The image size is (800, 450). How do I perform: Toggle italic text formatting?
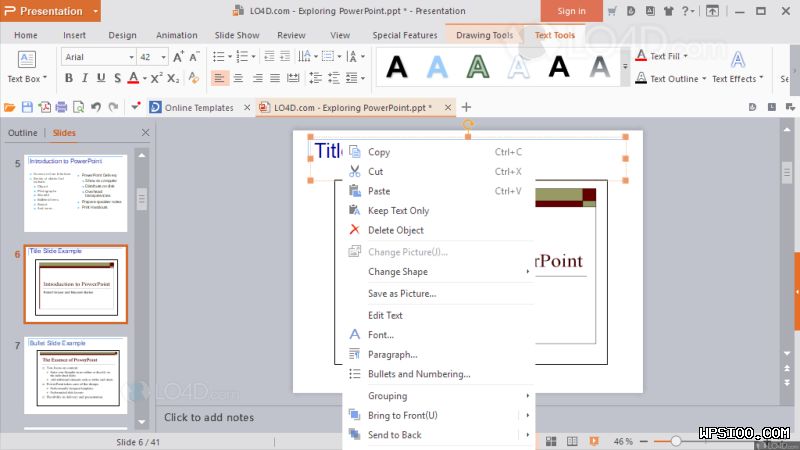pyautogui.click(x=84, y=78)
